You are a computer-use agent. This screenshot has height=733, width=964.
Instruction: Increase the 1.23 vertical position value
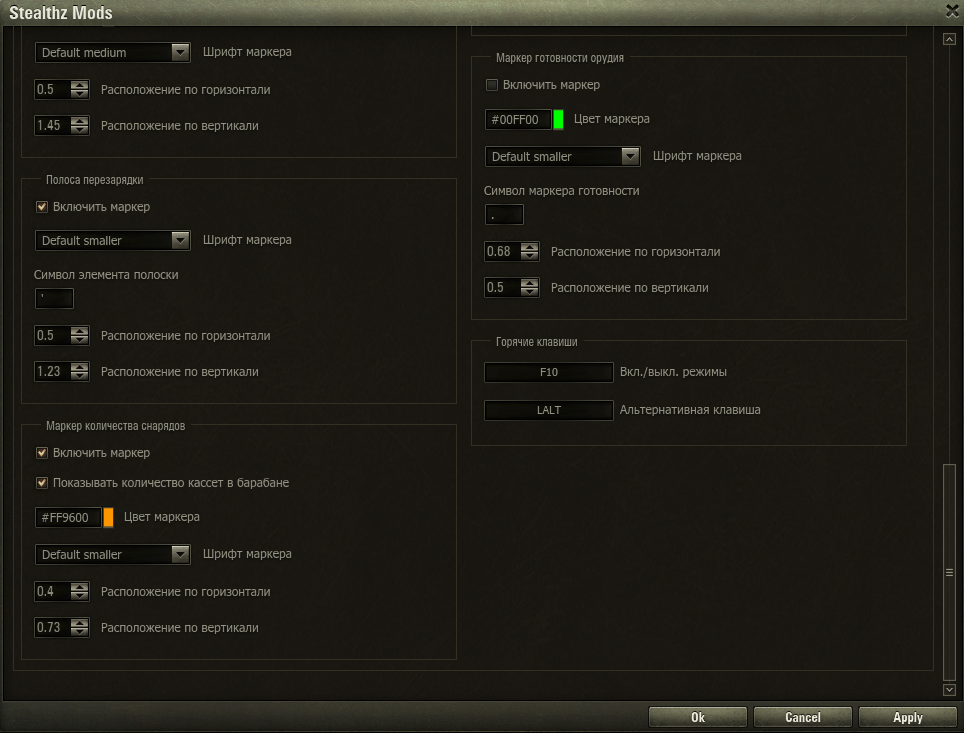click(79, 366)
